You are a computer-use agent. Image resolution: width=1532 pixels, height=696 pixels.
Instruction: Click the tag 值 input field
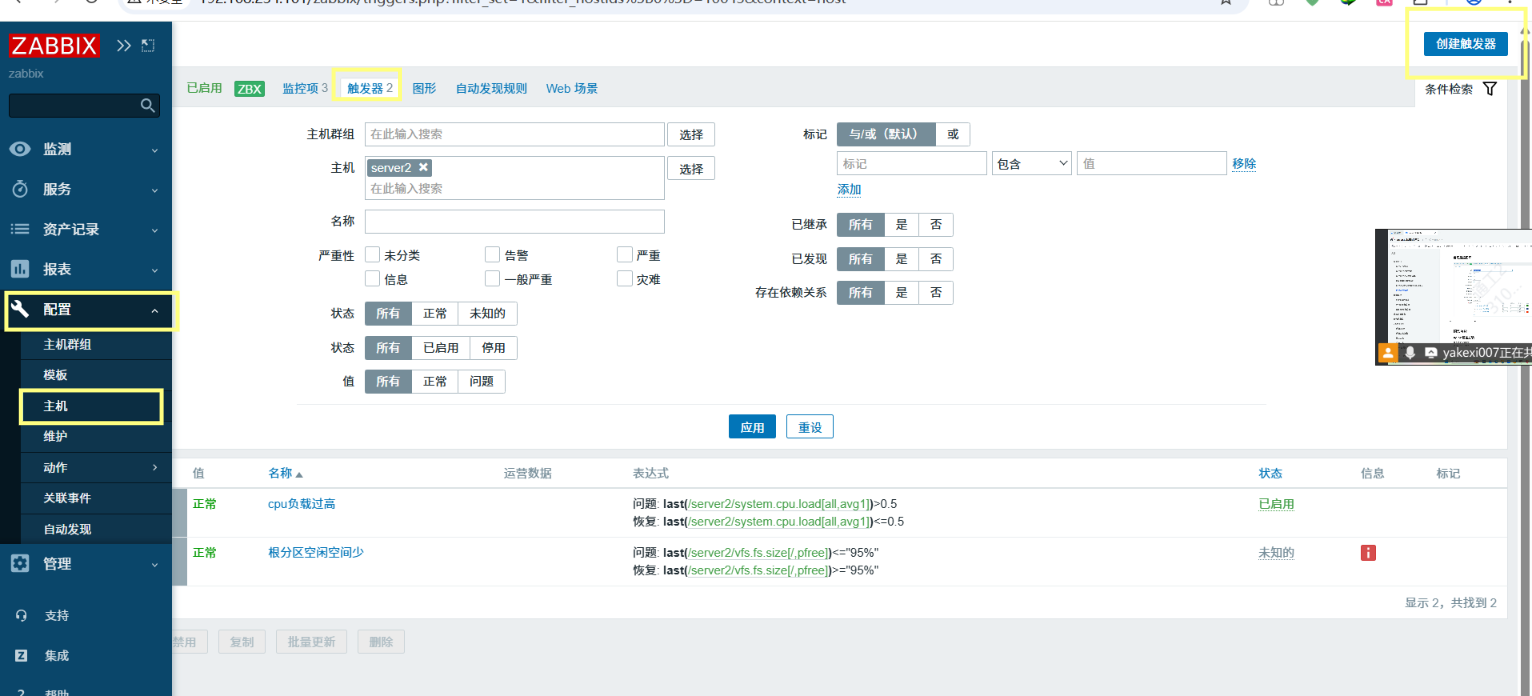pyautogui.click(x=1152, y=164)
